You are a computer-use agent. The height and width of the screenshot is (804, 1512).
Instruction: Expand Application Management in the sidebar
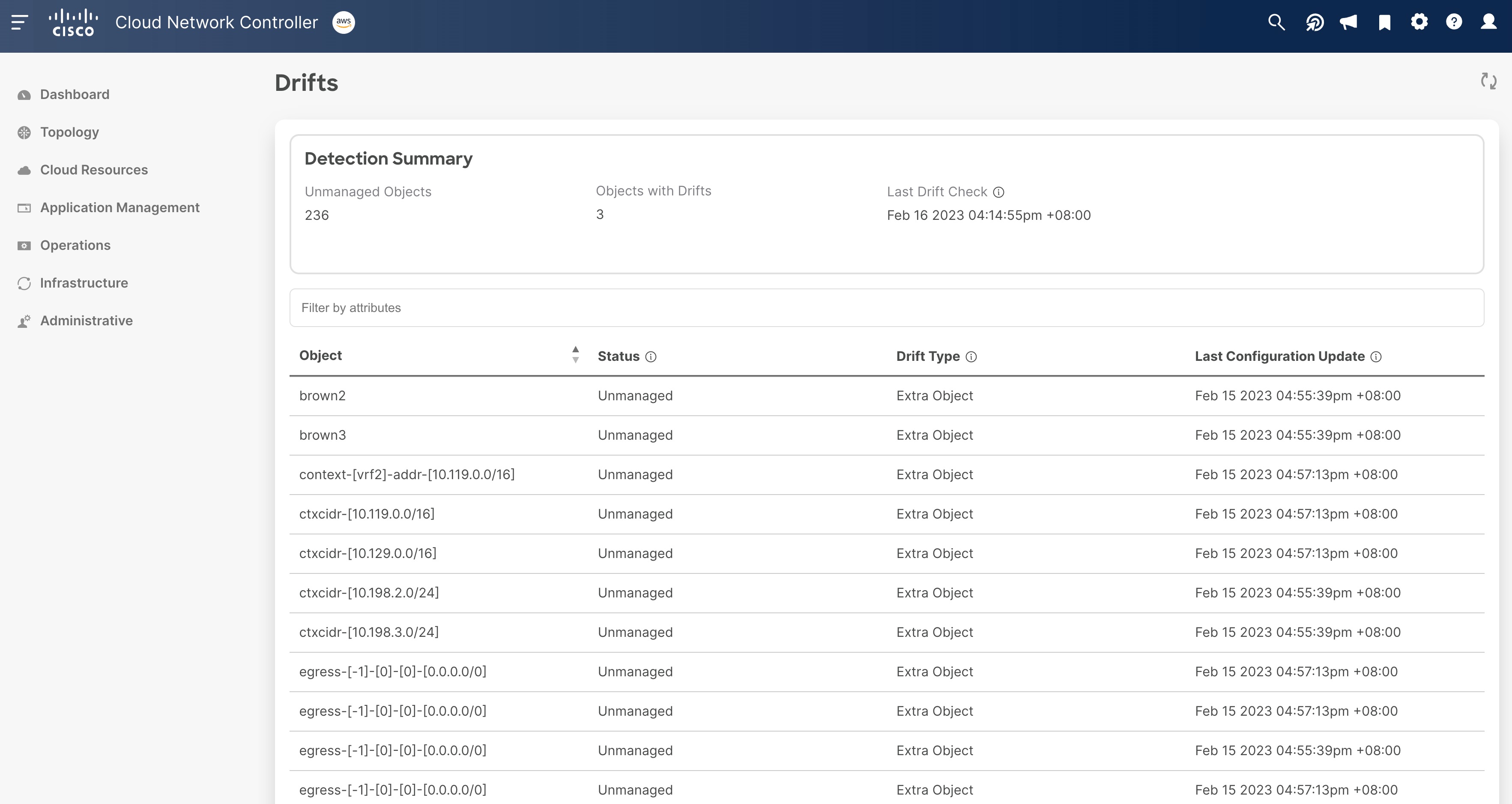[x=120, y=207]
